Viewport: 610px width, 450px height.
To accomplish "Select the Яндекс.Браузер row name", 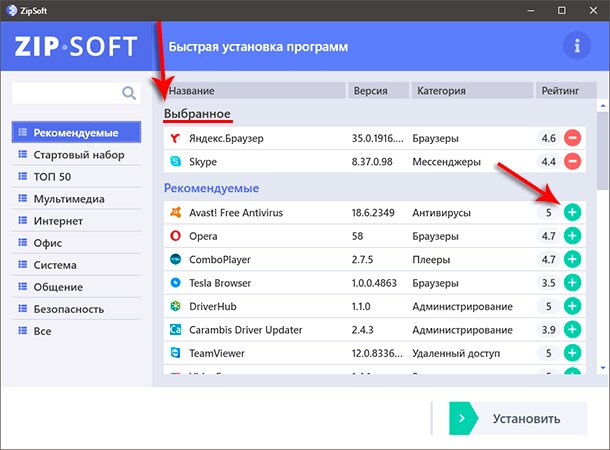I will tap(226, 138).
